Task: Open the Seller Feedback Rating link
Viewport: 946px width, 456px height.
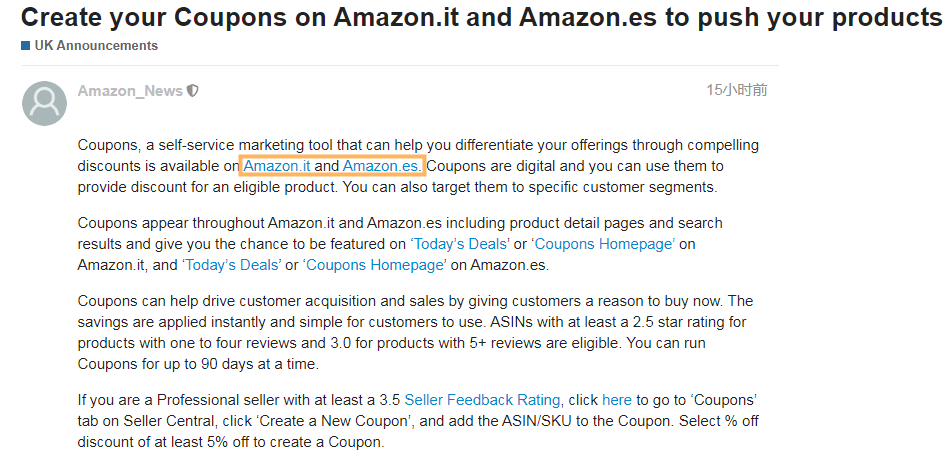Action: pos(483,400)
